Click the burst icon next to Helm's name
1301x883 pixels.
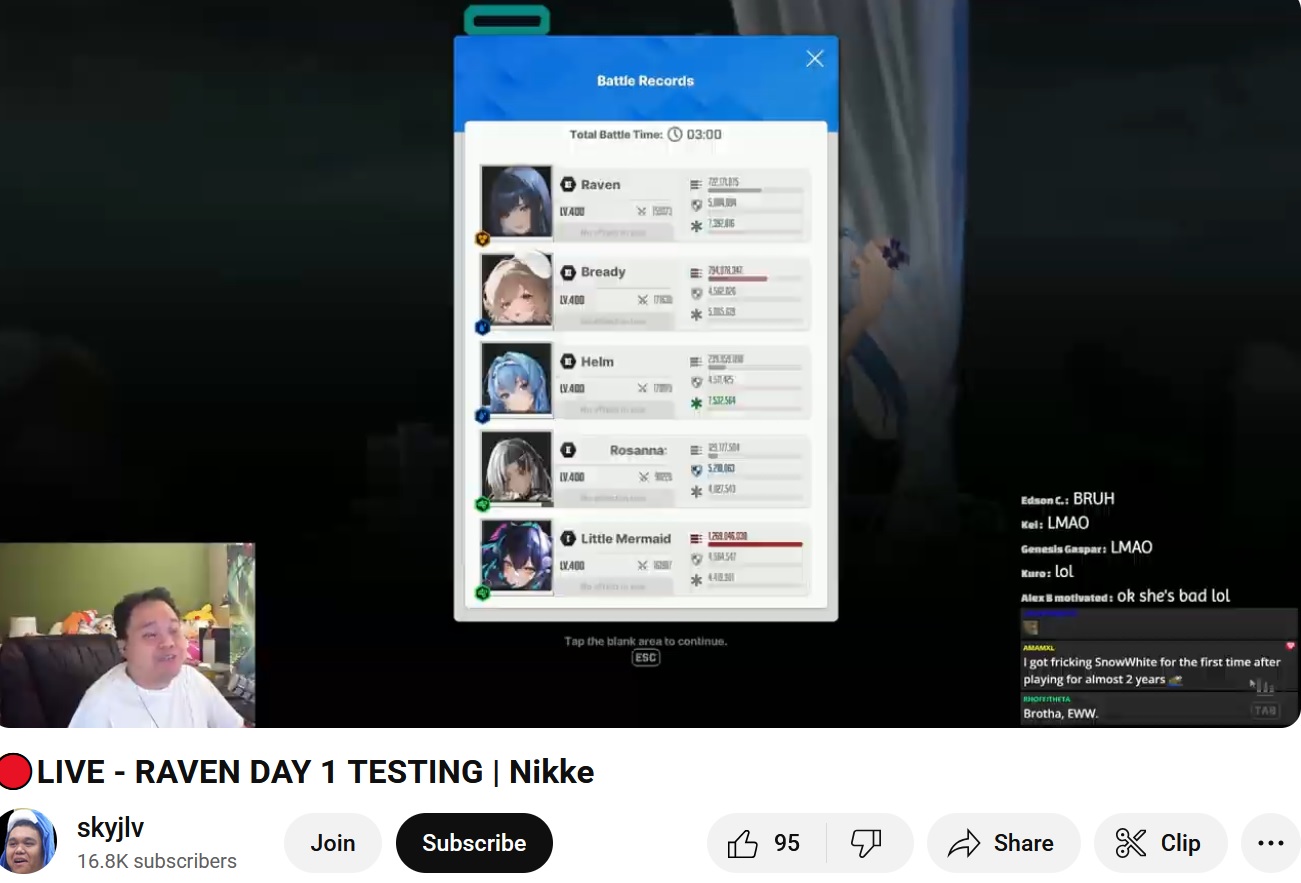click(x=568, y=361)
